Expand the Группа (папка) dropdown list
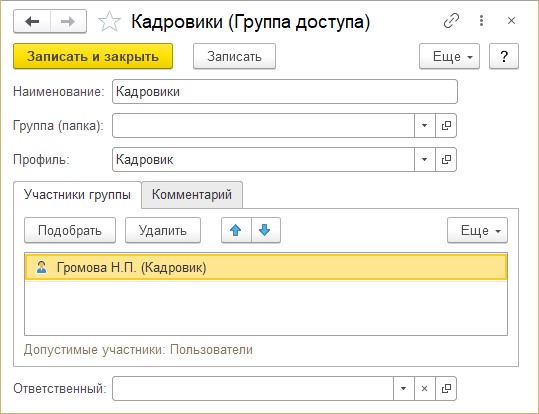Screen dimensions: 539x414 pos(425,126)
